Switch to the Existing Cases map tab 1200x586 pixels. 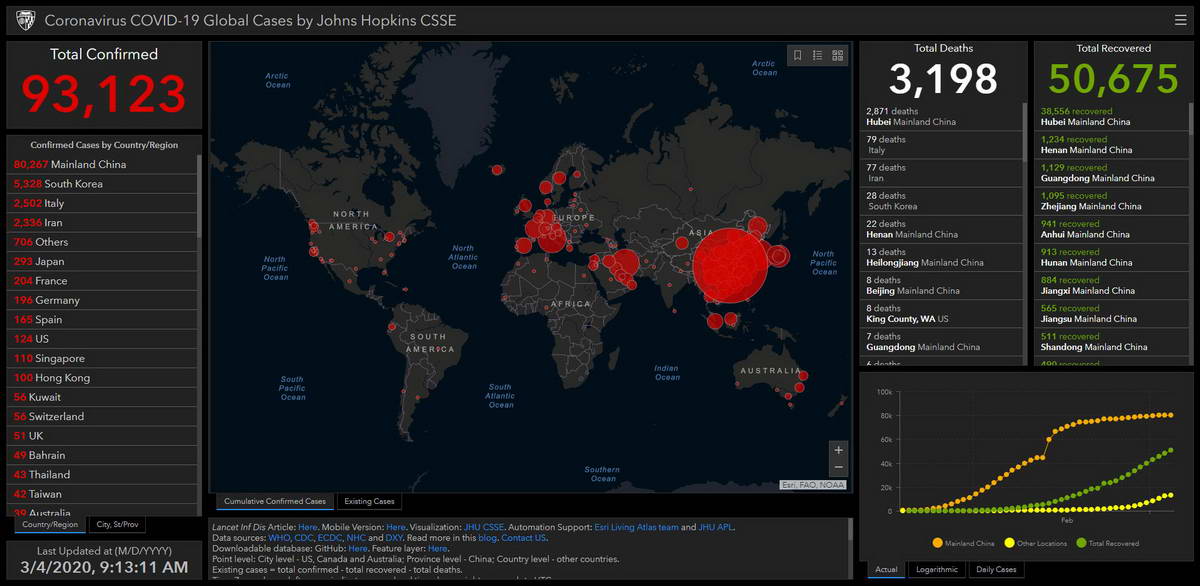point(369,501)
